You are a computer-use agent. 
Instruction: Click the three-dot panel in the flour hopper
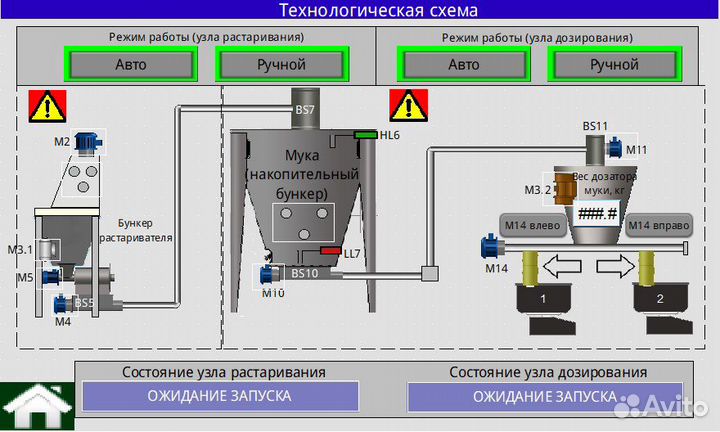pyautogui.click(x=304, y=223)
